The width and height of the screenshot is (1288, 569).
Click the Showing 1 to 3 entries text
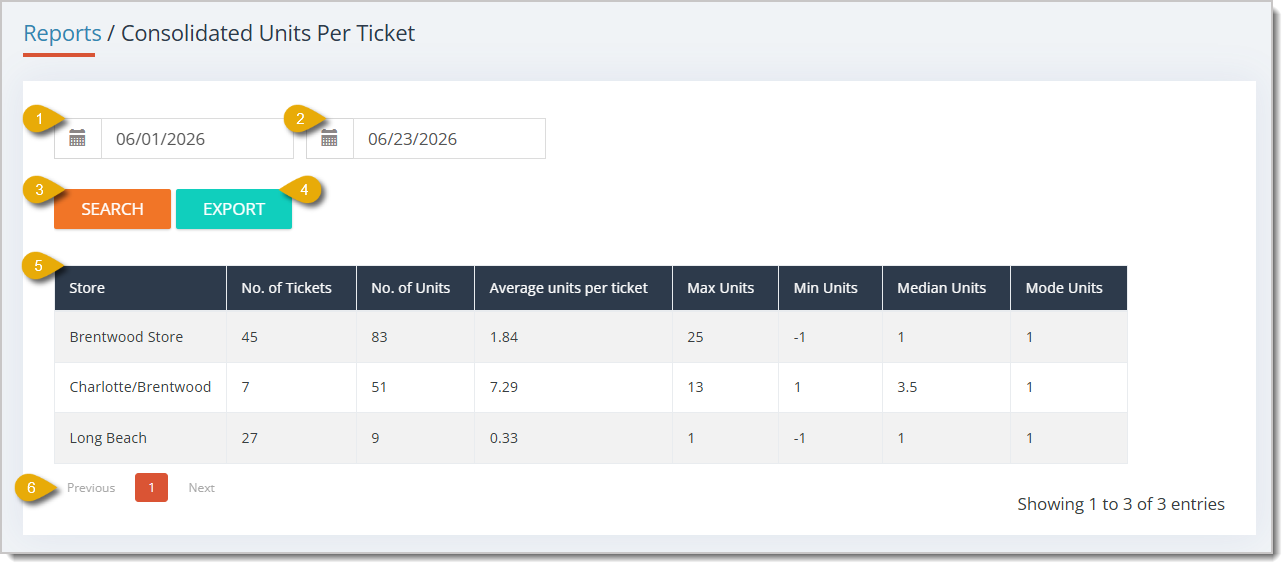(x=1121, y=504)
